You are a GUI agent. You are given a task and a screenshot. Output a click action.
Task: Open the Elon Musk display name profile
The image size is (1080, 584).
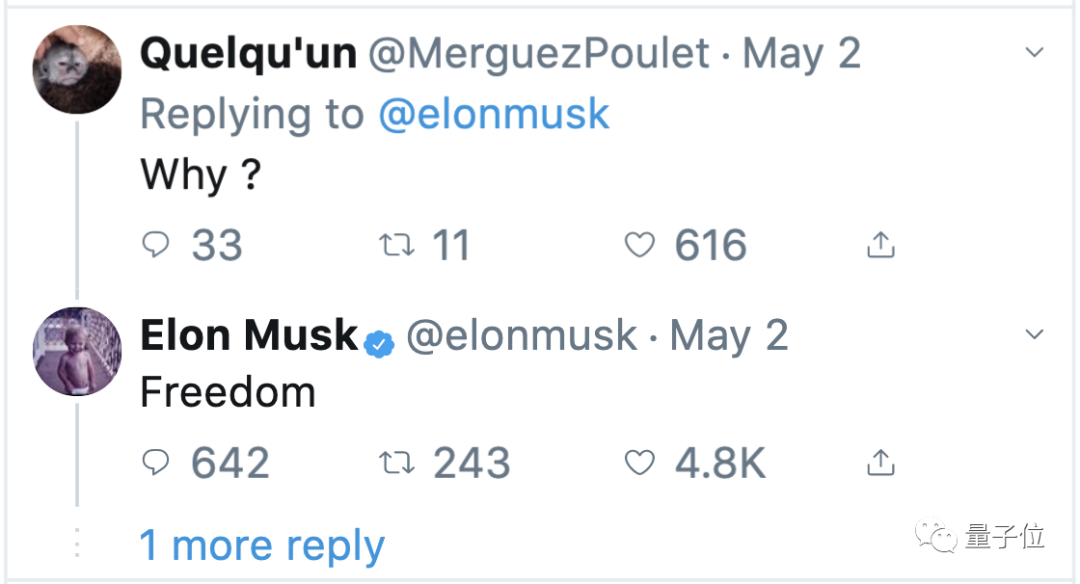(x=249, y=336)
